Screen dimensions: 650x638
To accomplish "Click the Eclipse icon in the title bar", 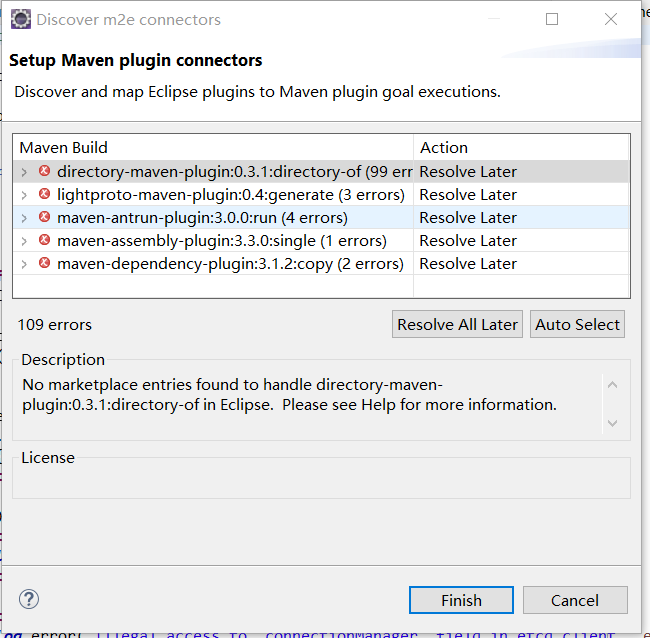I will pos(21,19).
